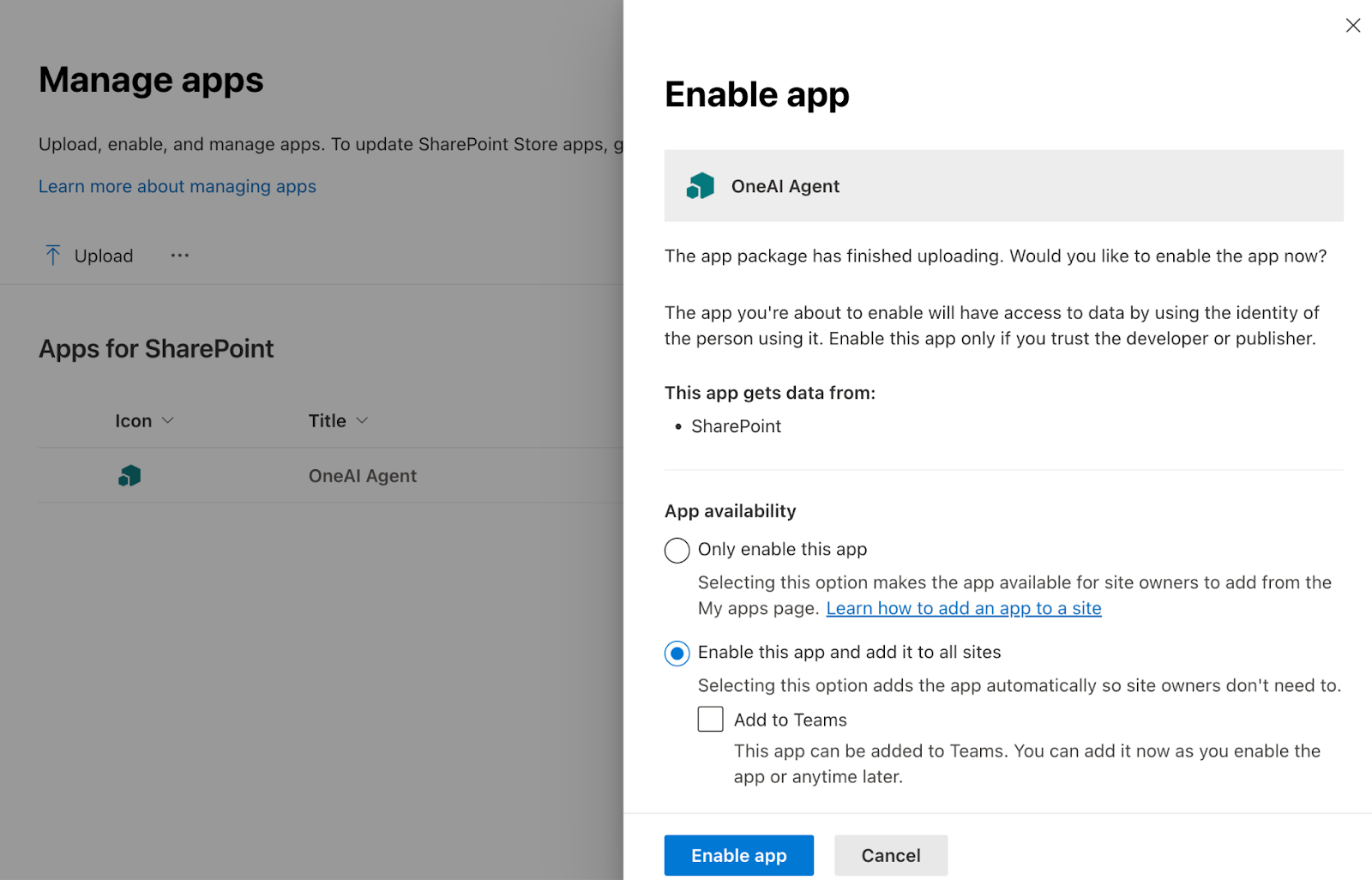Expand the Title column sort chevron
The width and height of the screenshot is (1372, 880).
coord(362,420)
